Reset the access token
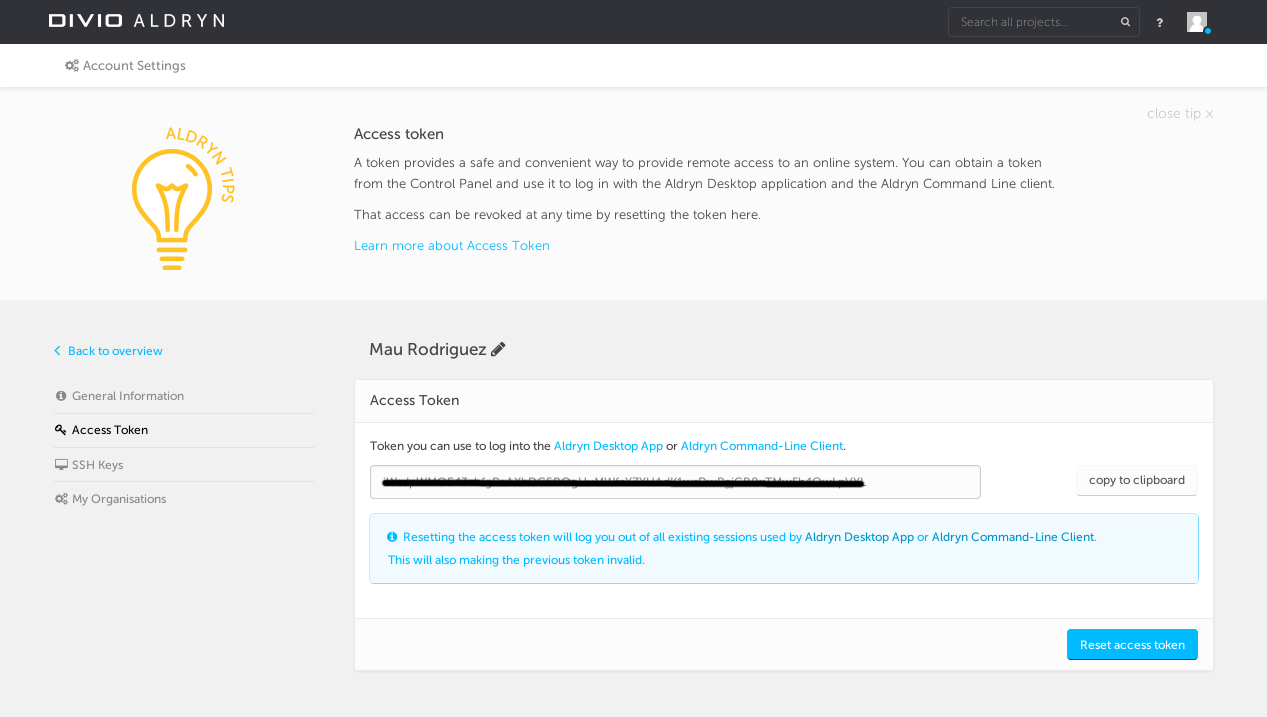The height and width of the screenshot is (717, 1267). (x=1132, y=645)
